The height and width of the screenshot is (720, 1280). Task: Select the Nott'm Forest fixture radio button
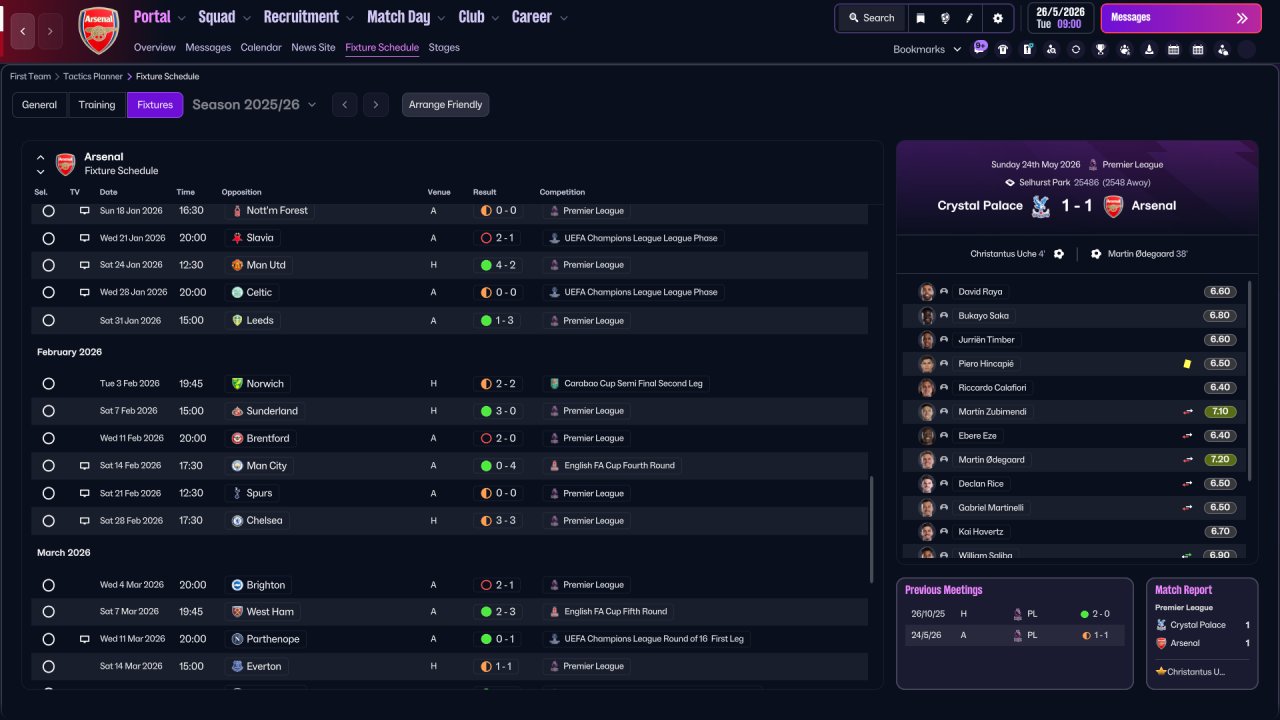tap(48, 211)
